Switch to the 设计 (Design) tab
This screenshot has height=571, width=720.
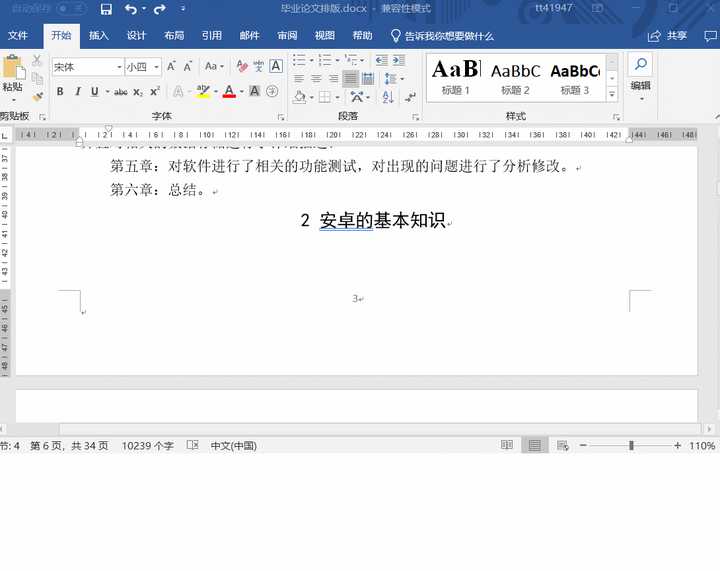click(136, 35)
